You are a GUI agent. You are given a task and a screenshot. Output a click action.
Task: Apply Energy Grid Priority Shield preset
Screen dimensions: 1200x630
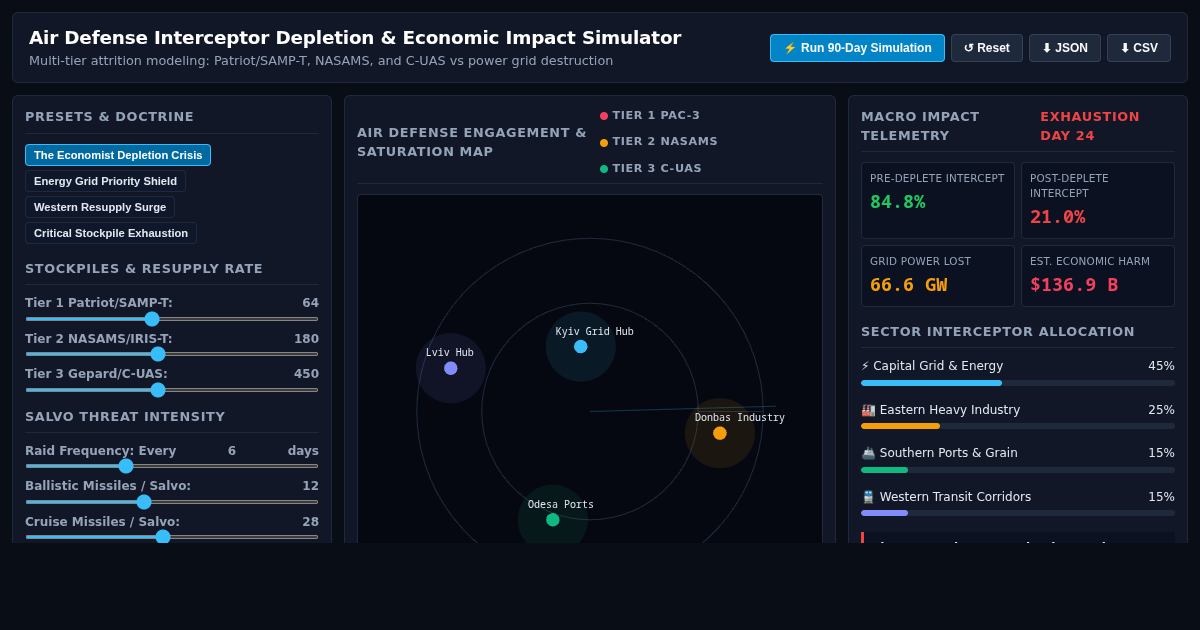[105, 181]
